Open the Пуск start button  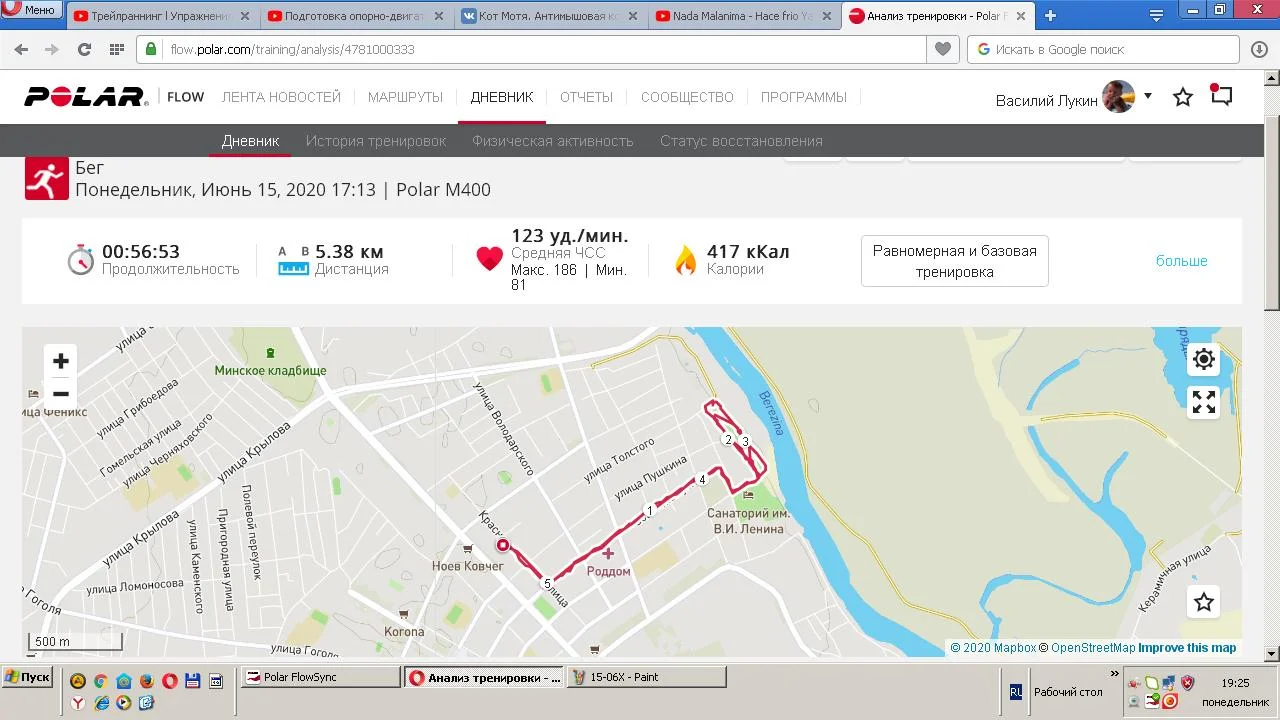(x=27, y=677)
